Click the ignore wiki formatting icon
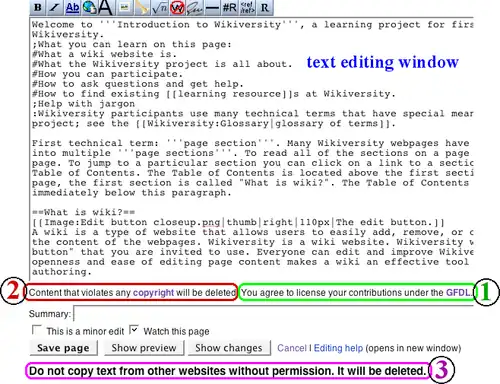Image resolution: width=500 pixels, height=384 pixels. [x=177, y=7]
